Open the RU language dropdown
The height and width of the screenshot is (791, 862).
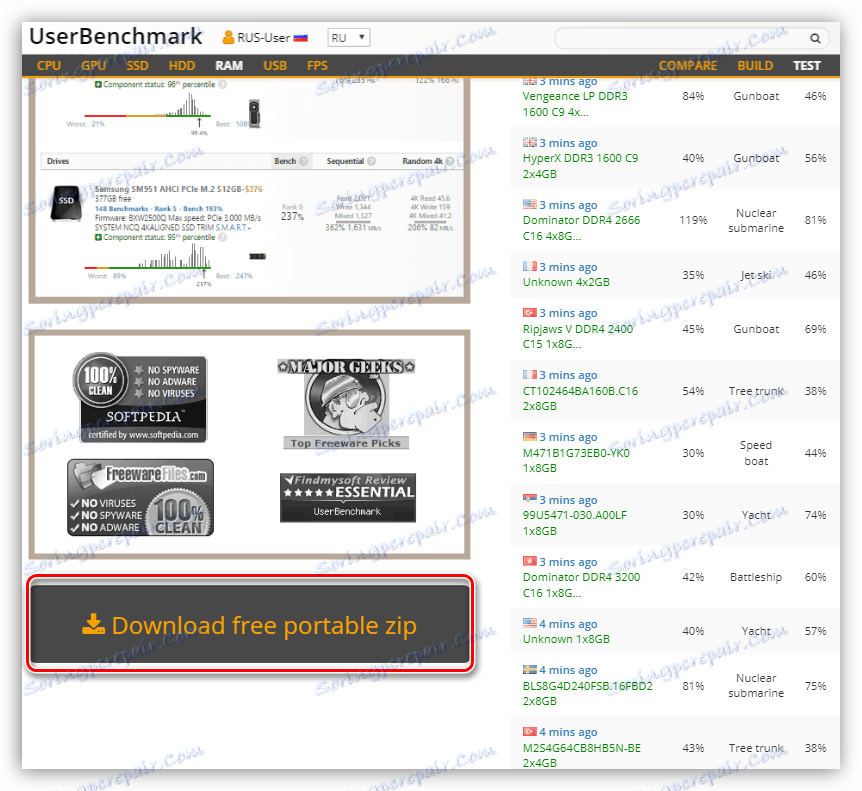coord(347,37)
